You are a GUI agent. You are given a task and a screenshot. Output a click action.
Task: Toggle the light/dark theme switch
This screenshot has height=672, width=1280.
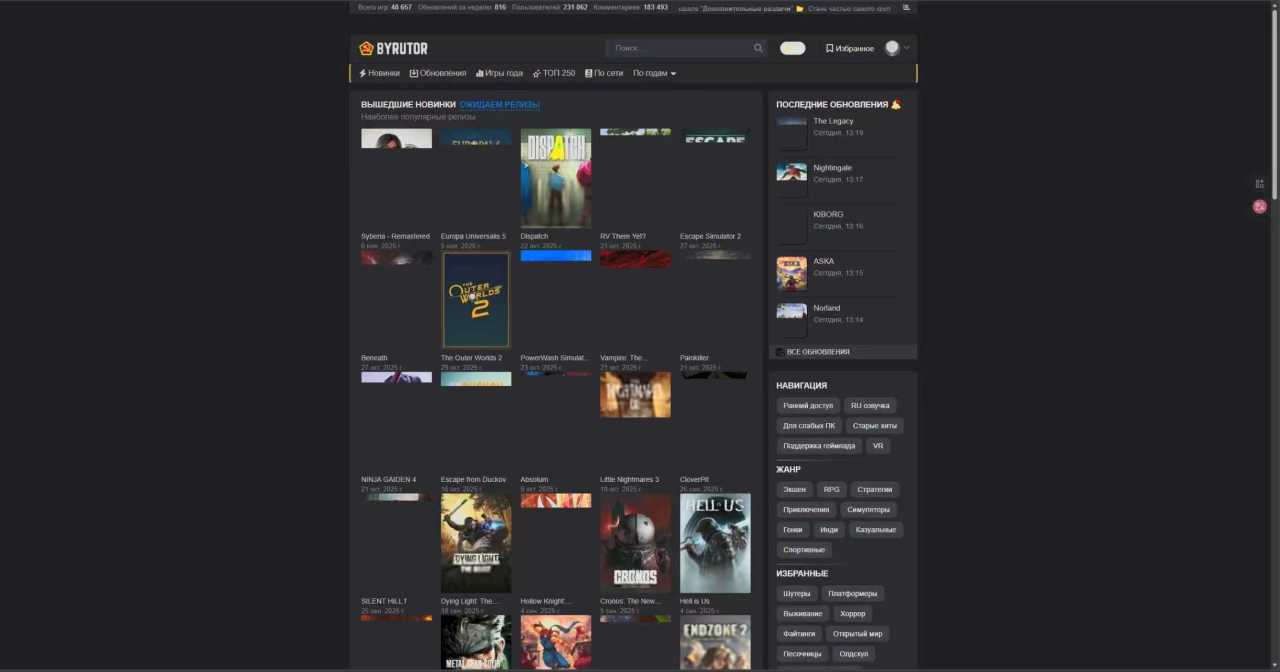pyautogui.click(x=793, y=48)
